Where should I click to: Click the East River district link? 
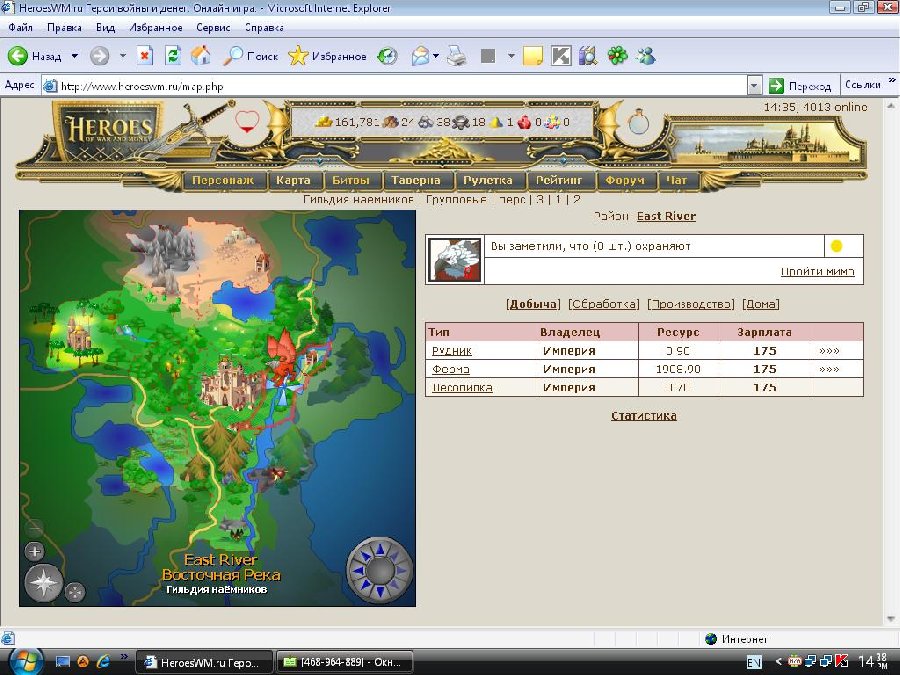point(666,216)
